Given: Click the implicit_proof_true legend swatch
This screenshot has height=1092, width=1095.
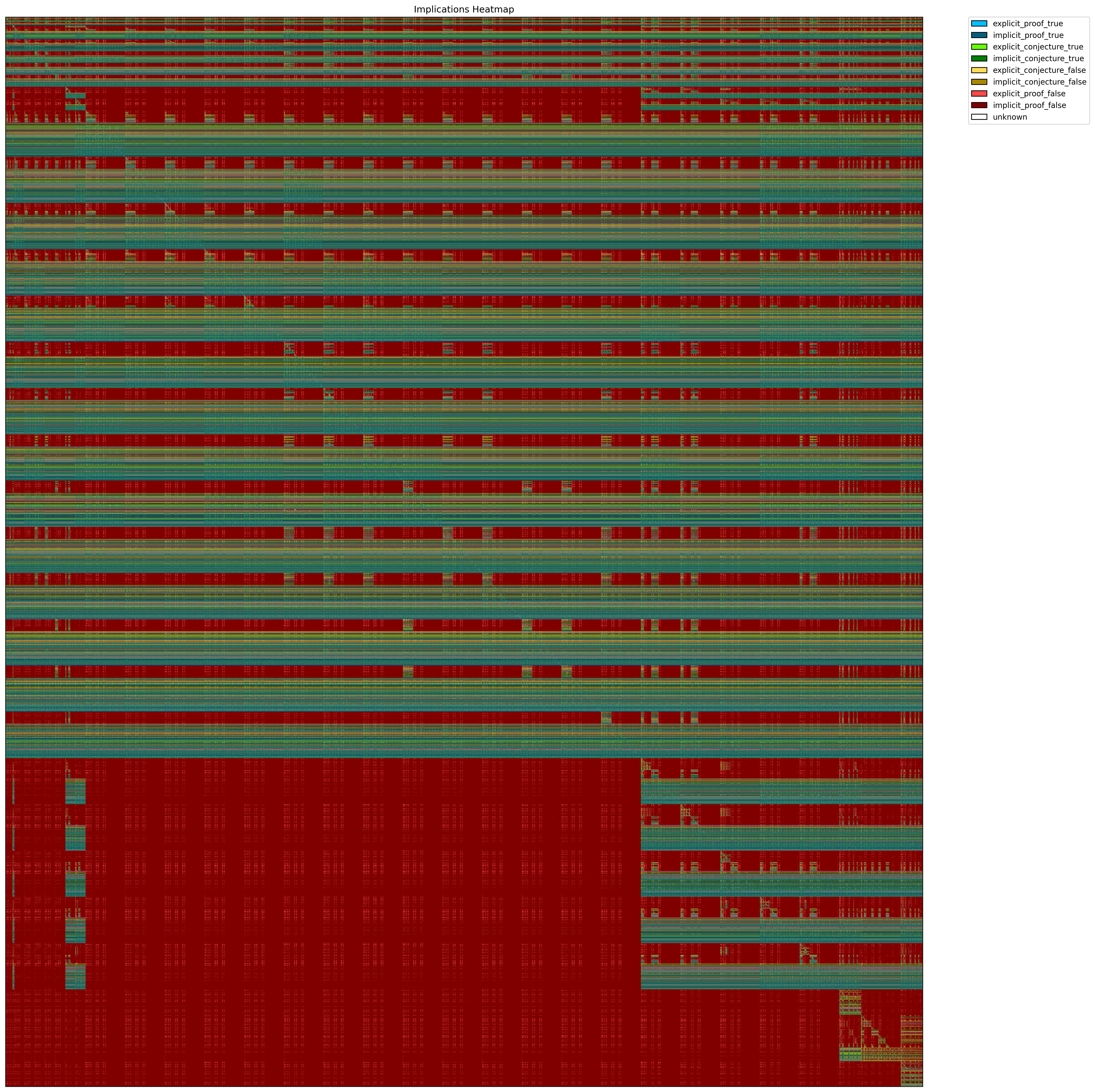Looking at the screenshot, I should click(979, 35).
